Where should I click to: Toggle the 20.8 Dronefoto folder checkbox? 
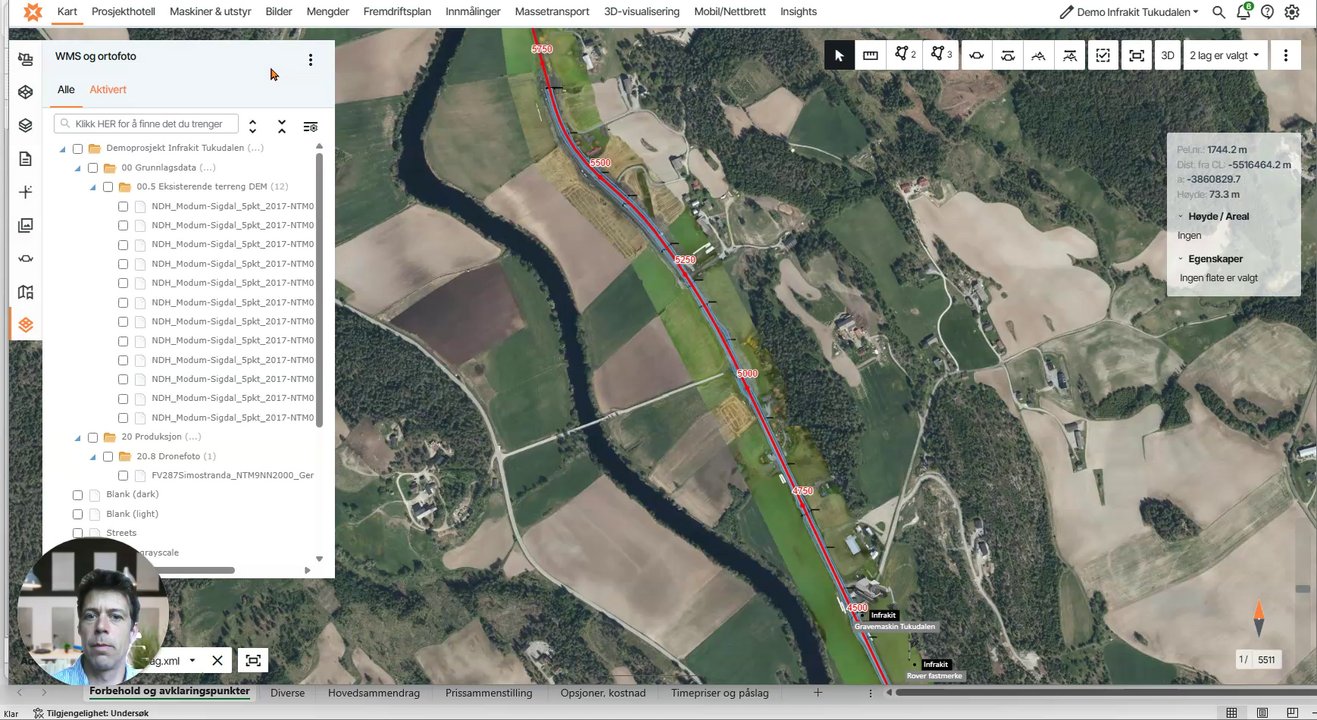click(x=108, y=457)
